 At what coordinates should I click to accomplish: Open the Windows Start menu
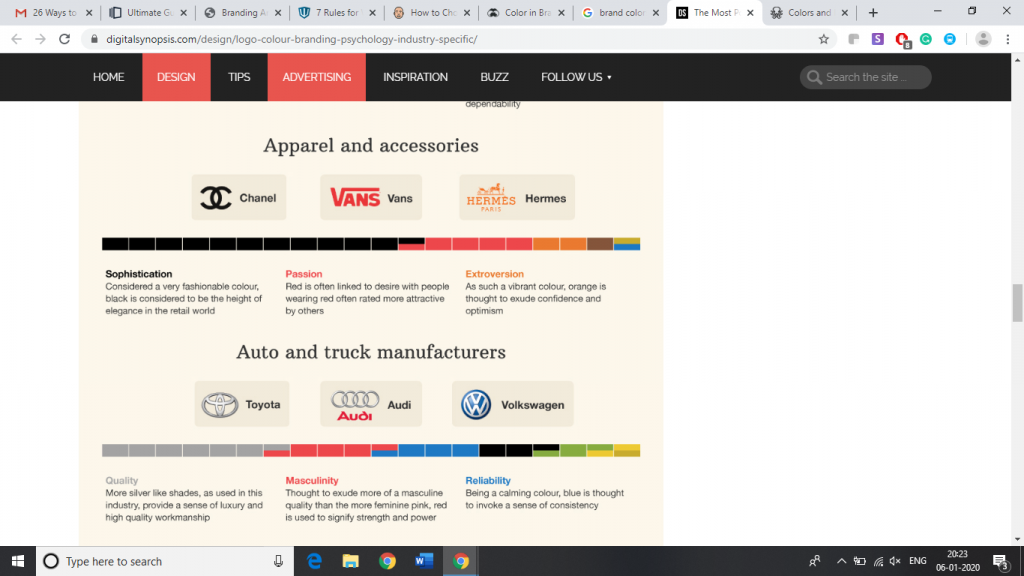tap(18, 561)
